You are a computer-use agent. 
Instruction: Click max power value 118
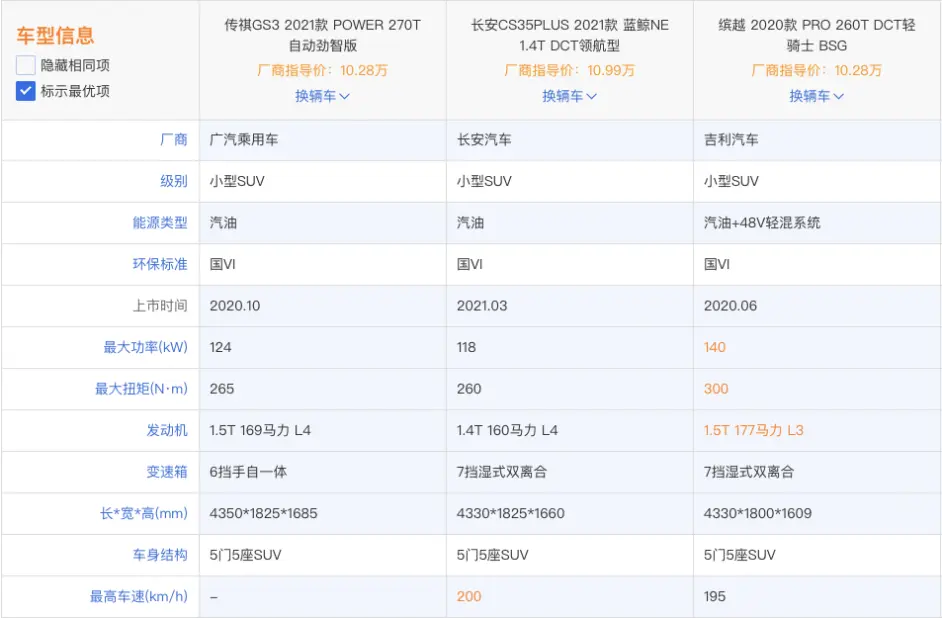(x=466, y=347)
